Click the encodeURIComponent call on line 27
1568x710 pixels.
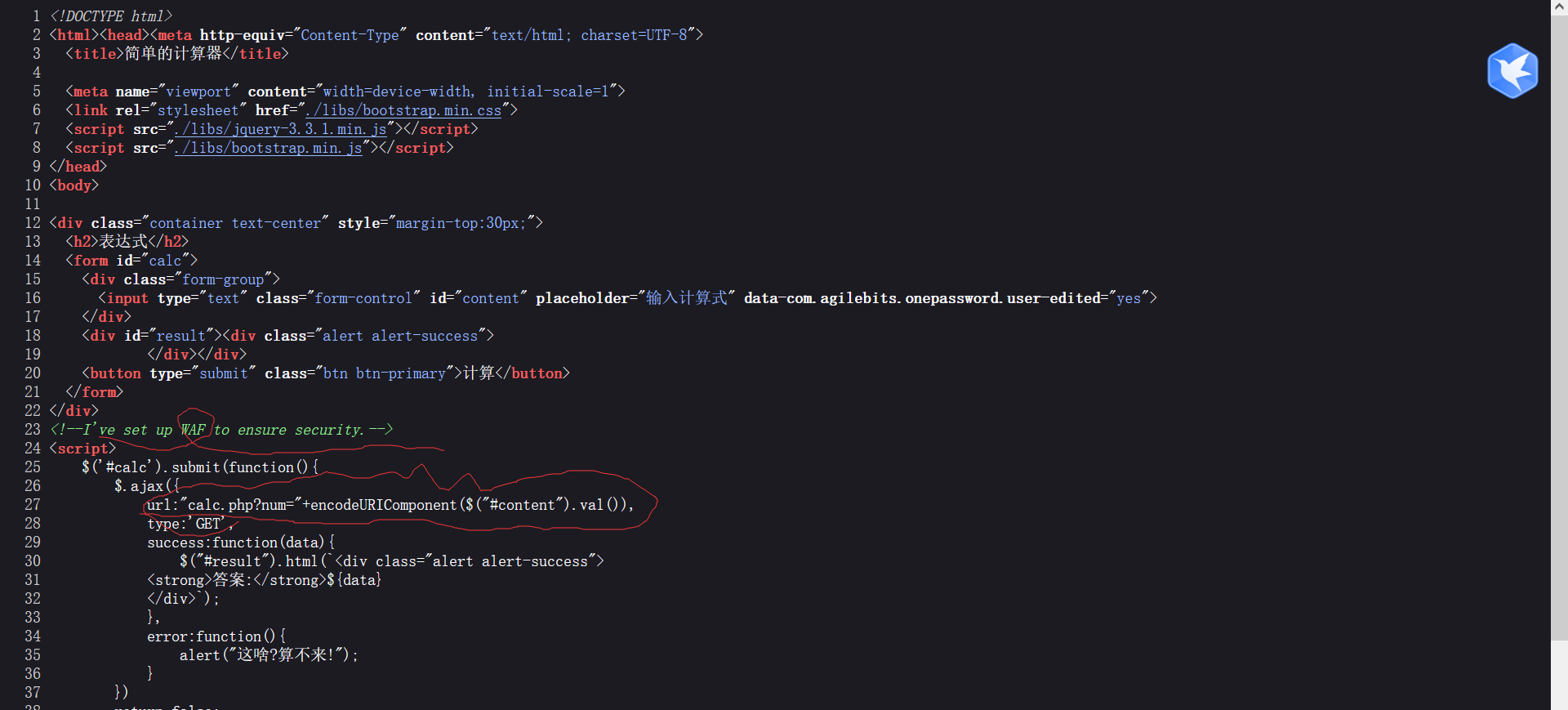[x=468, y=505]
